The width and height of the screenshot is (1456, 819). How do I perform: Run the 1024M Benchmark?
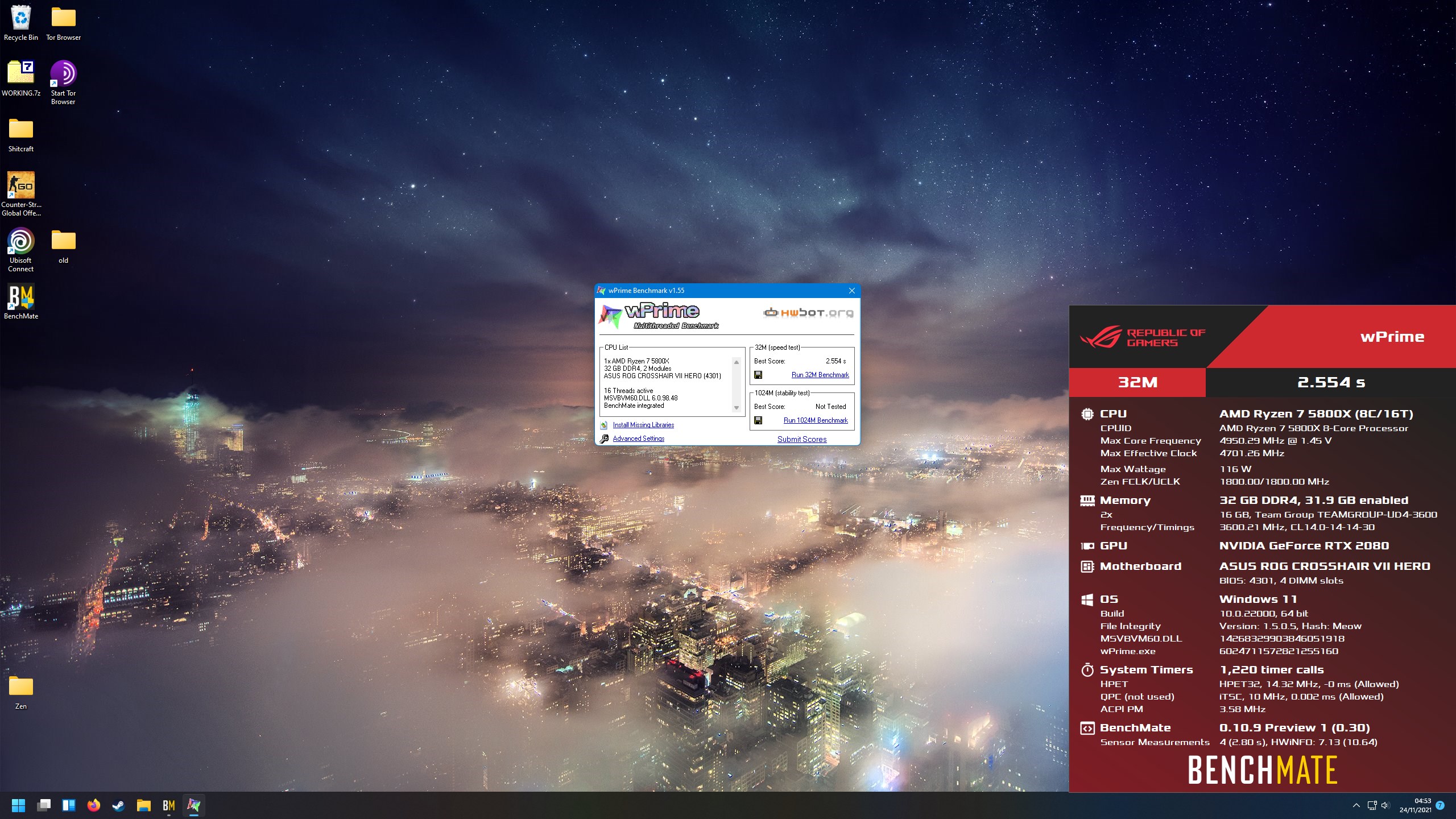pyautogui.click(x=816, y=420)
